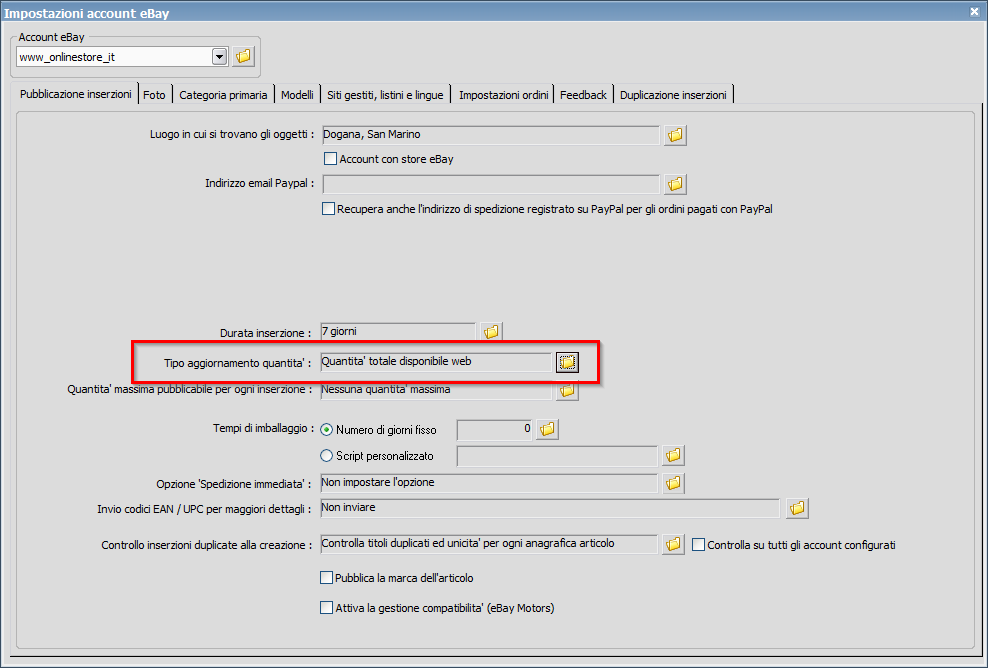Open folder icon beside Script personalizzato field
This screenshot has height=668, width=988.
coord(673,455)
